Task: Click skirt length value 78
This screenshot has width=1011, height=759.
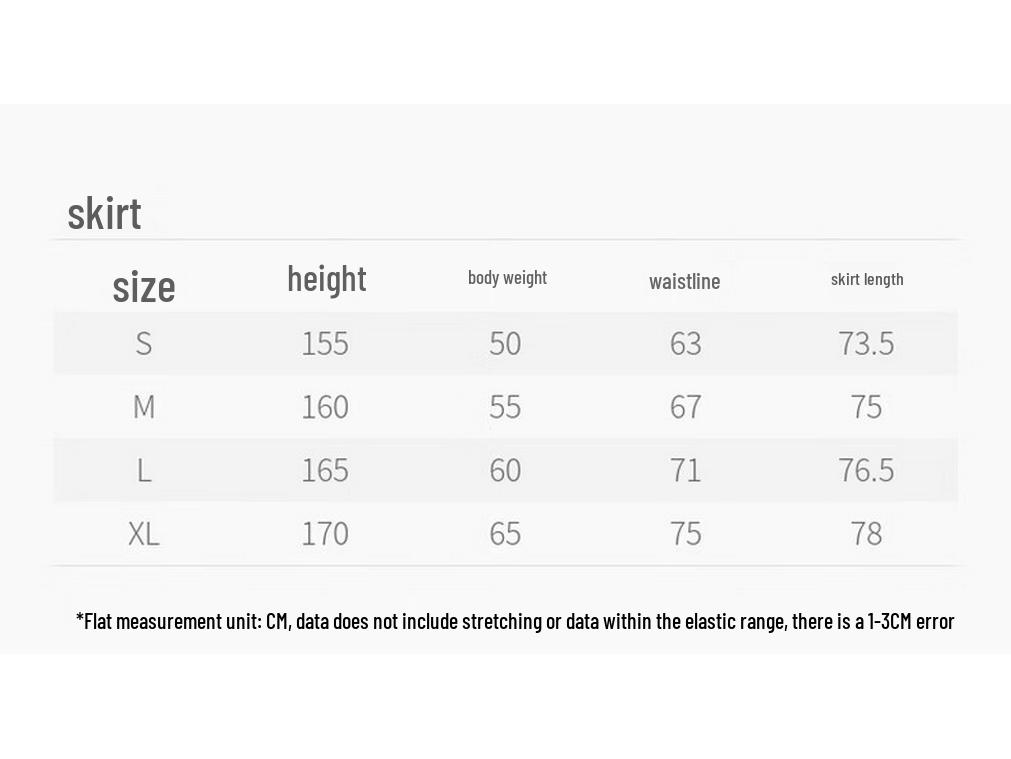Action: pyautogui.click(x=866, y=534)
